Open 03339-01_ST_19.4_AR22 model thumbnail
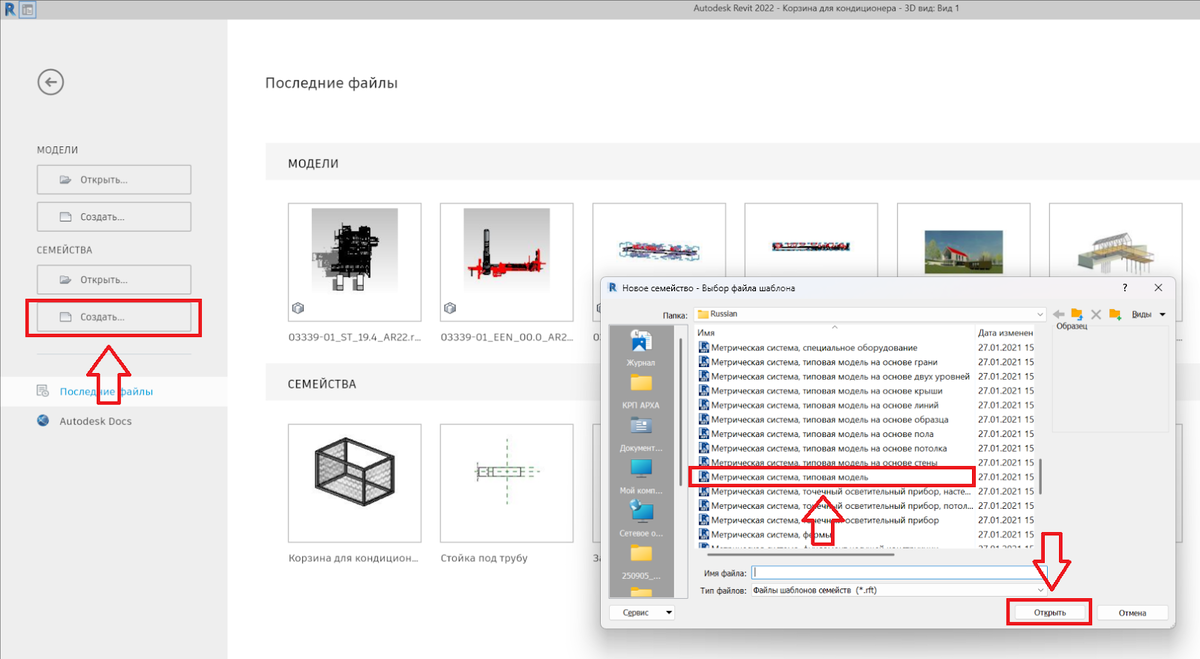Screen dimensions: 1200x659 tap(354, 260)
